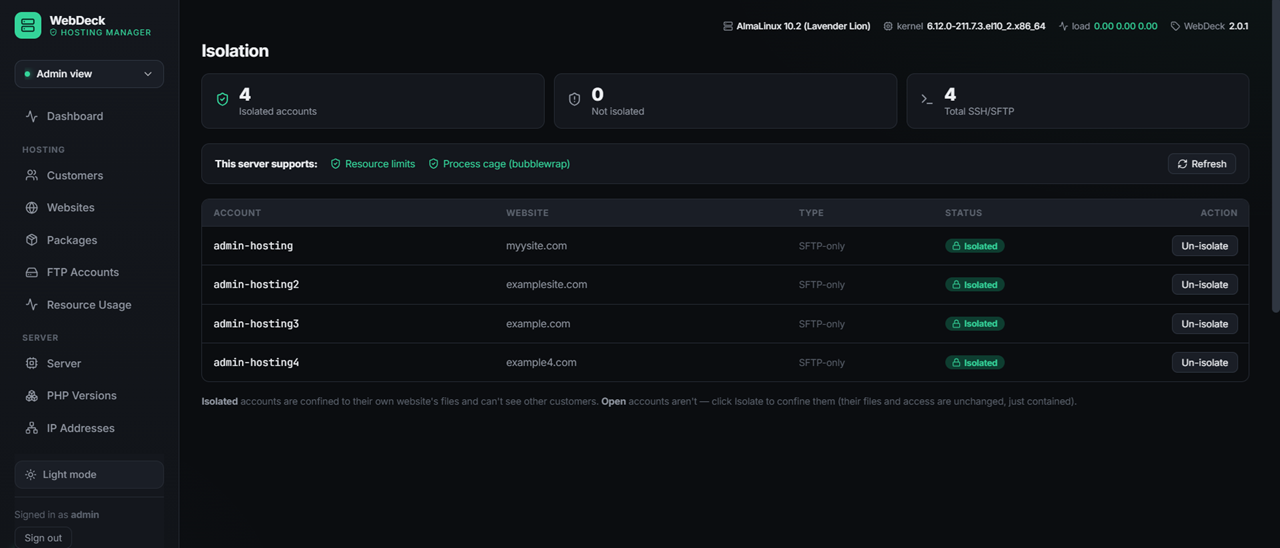Click the WEBSITE column header
1280x548 pixels.
tap(527, 213)
